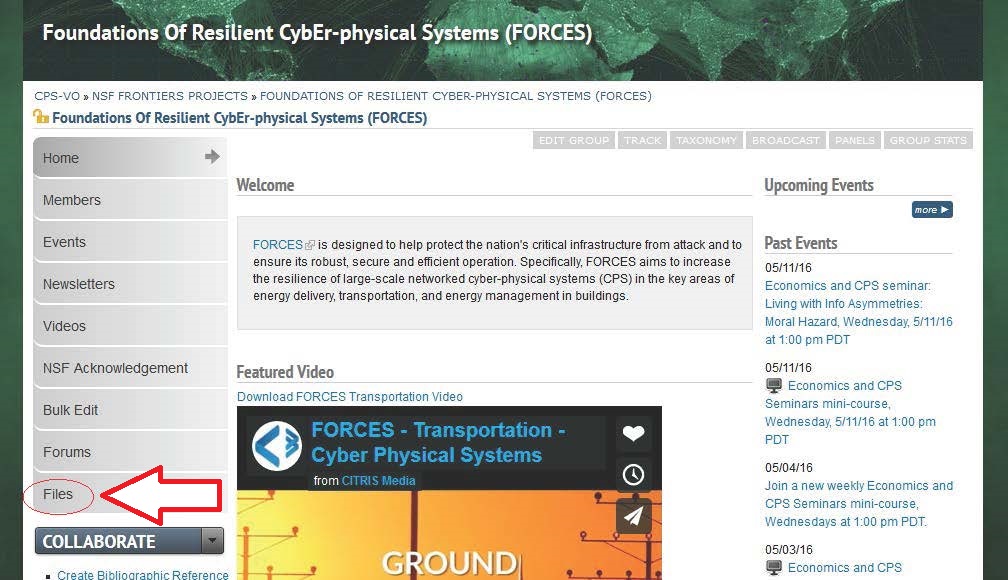The image size is (1008, 580).
Task: Open the Members sidebar item
Action: [72, 200]
